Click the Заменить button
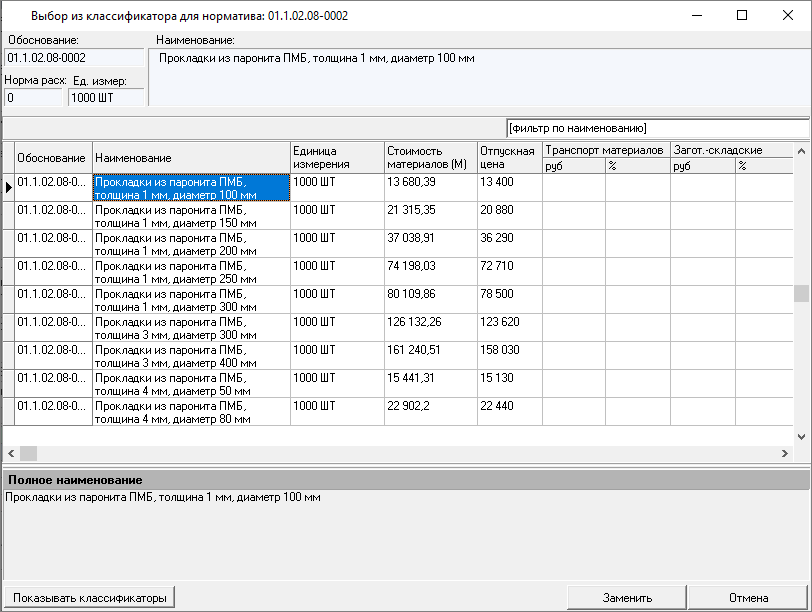The height and width of the screenshot is (612, 812). click(627, 598)
